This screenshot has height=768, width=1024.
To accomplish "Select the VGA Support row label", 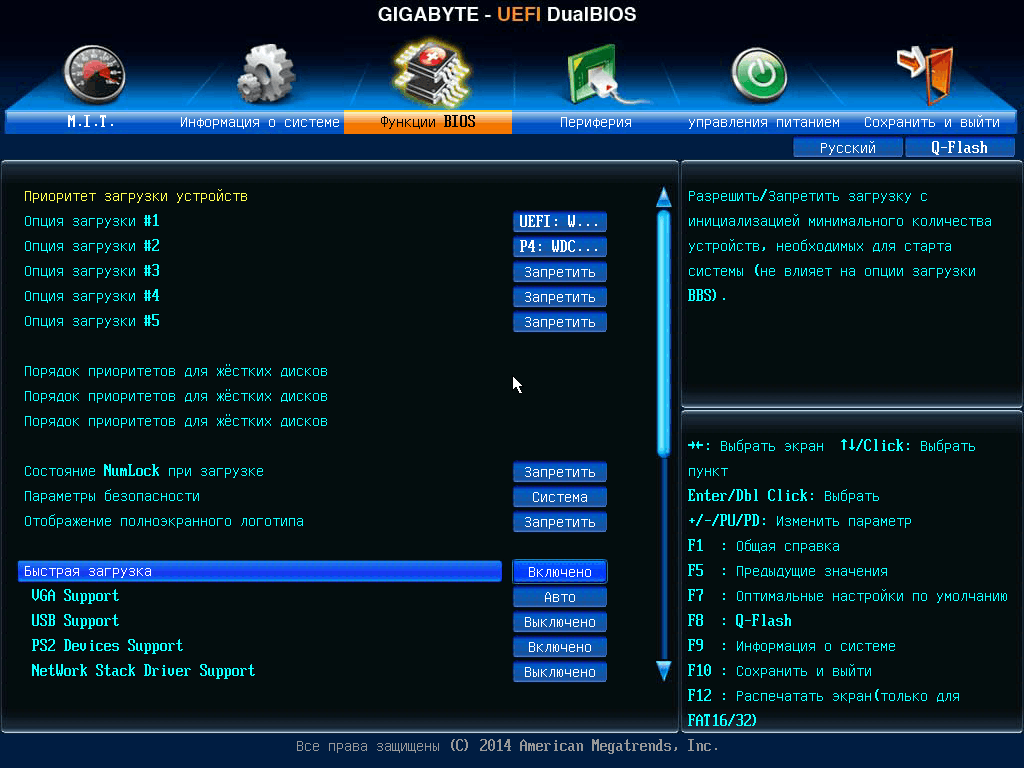I will point(75,596).
